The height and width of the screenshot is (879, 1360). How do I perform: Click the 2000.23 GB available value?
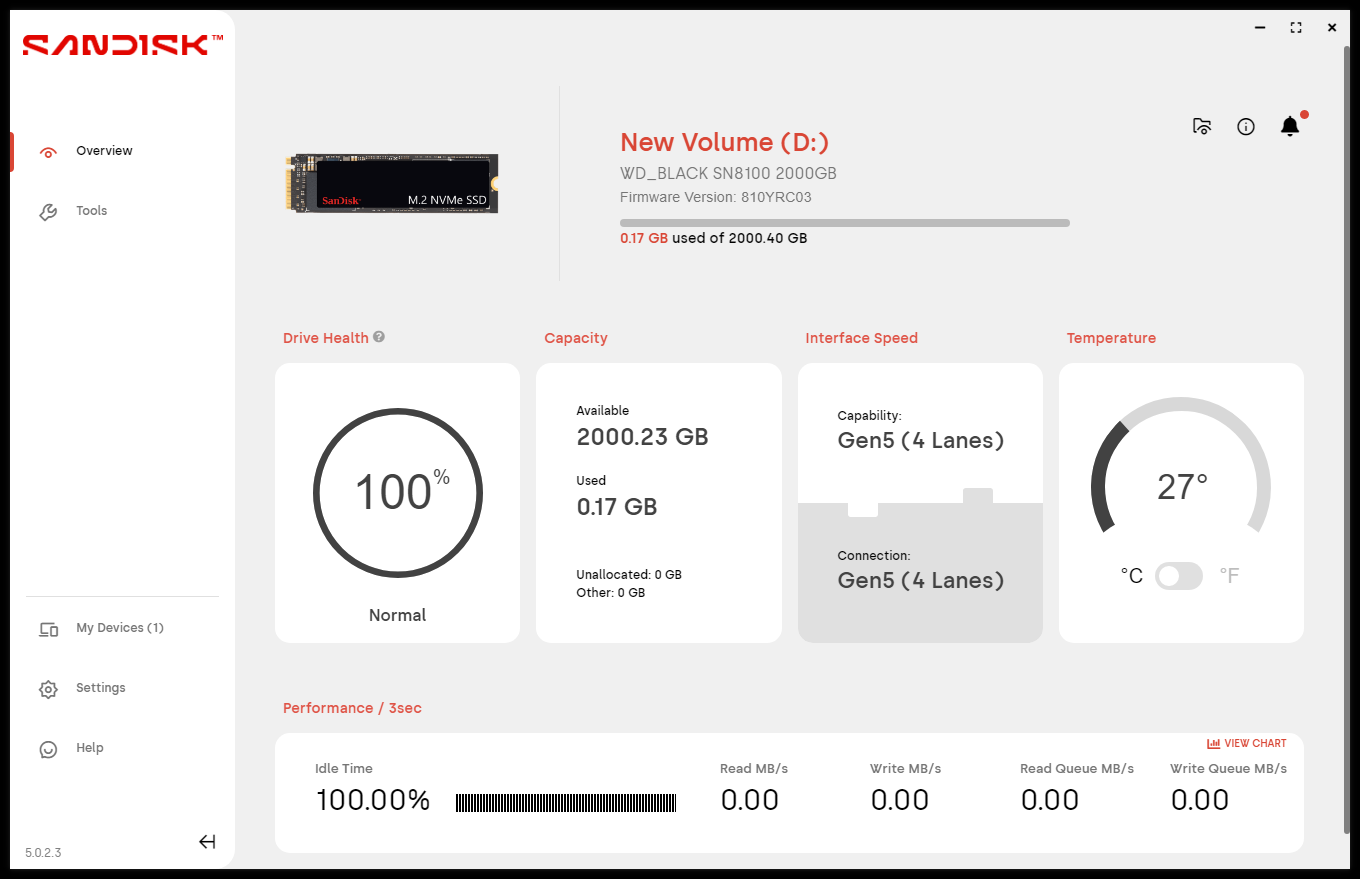[642, 437]
